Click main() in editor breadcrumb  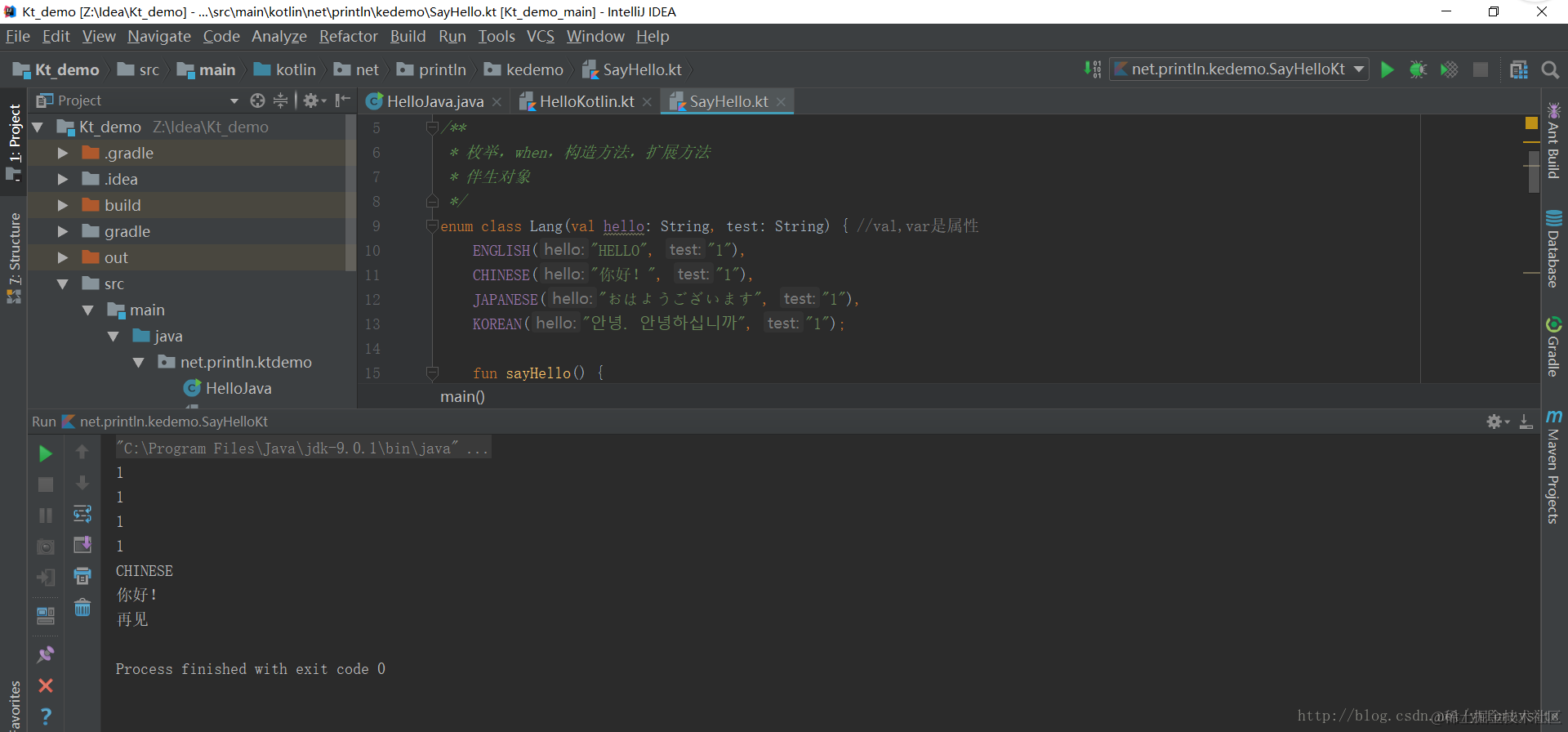click(x=462, y=396)
